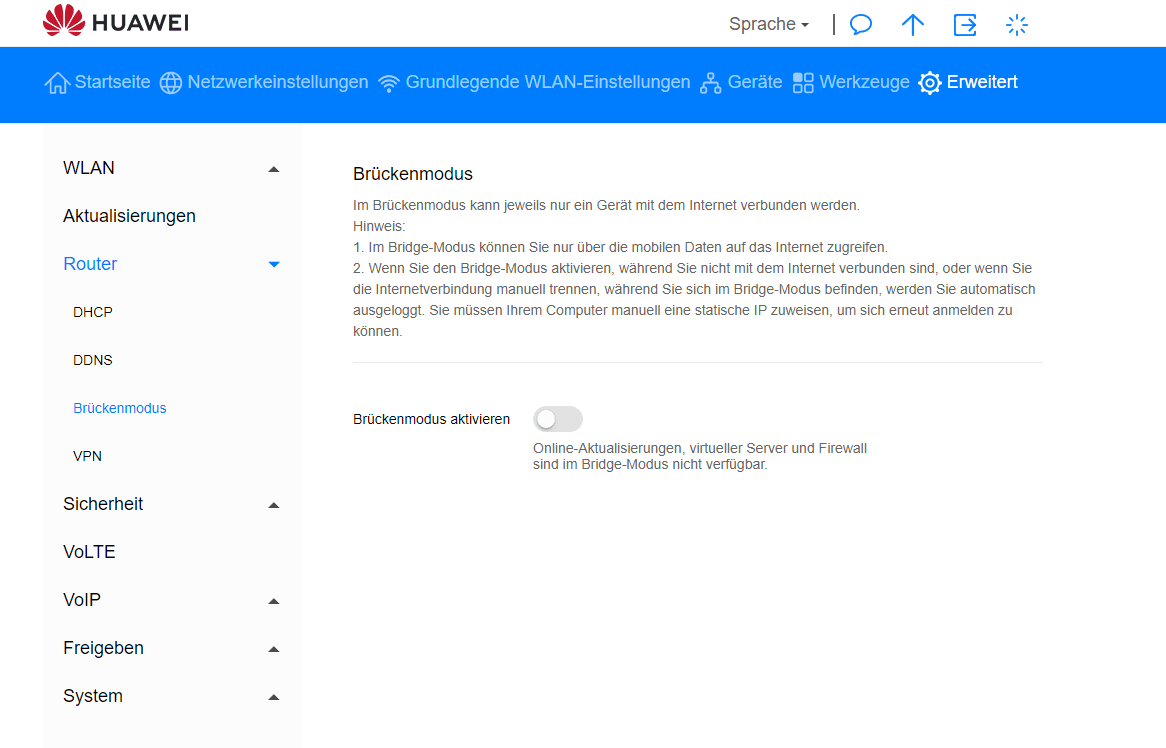Open the Aktualisierungen page link
Screen dimensions: 1166x748
129,216
